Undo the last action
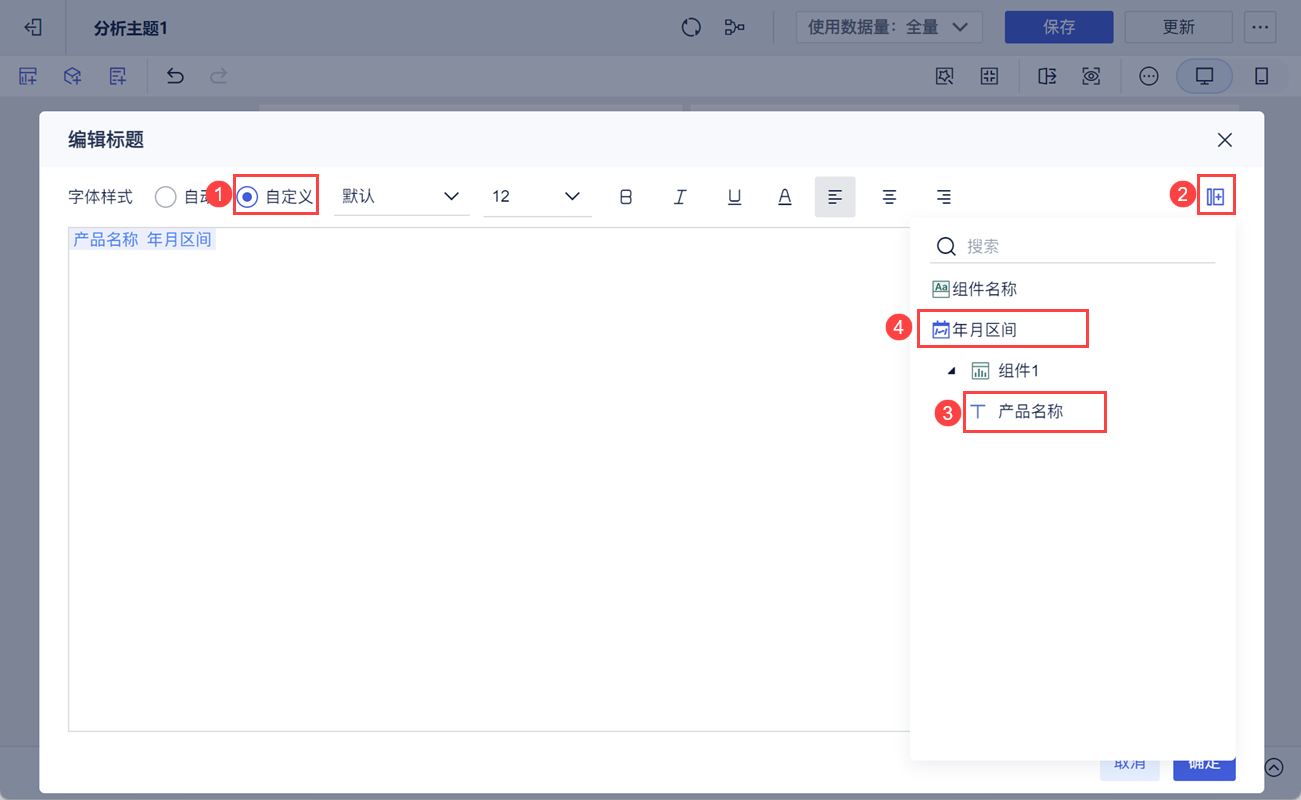The width and height of the screenshot is (1301, 800). (175, 76)
